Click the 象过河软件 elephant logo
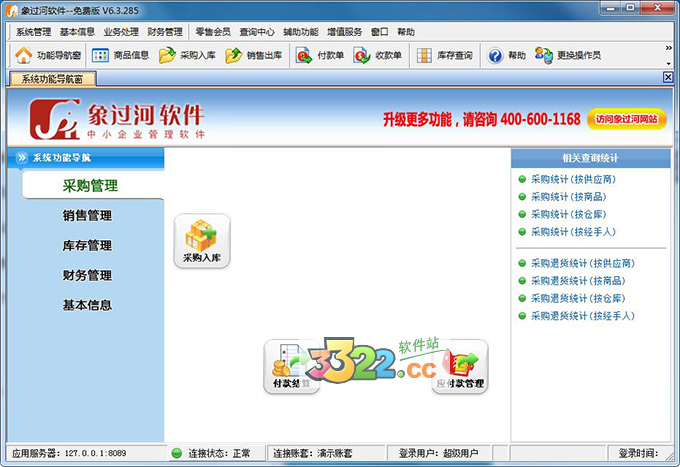 coord(55,119)
